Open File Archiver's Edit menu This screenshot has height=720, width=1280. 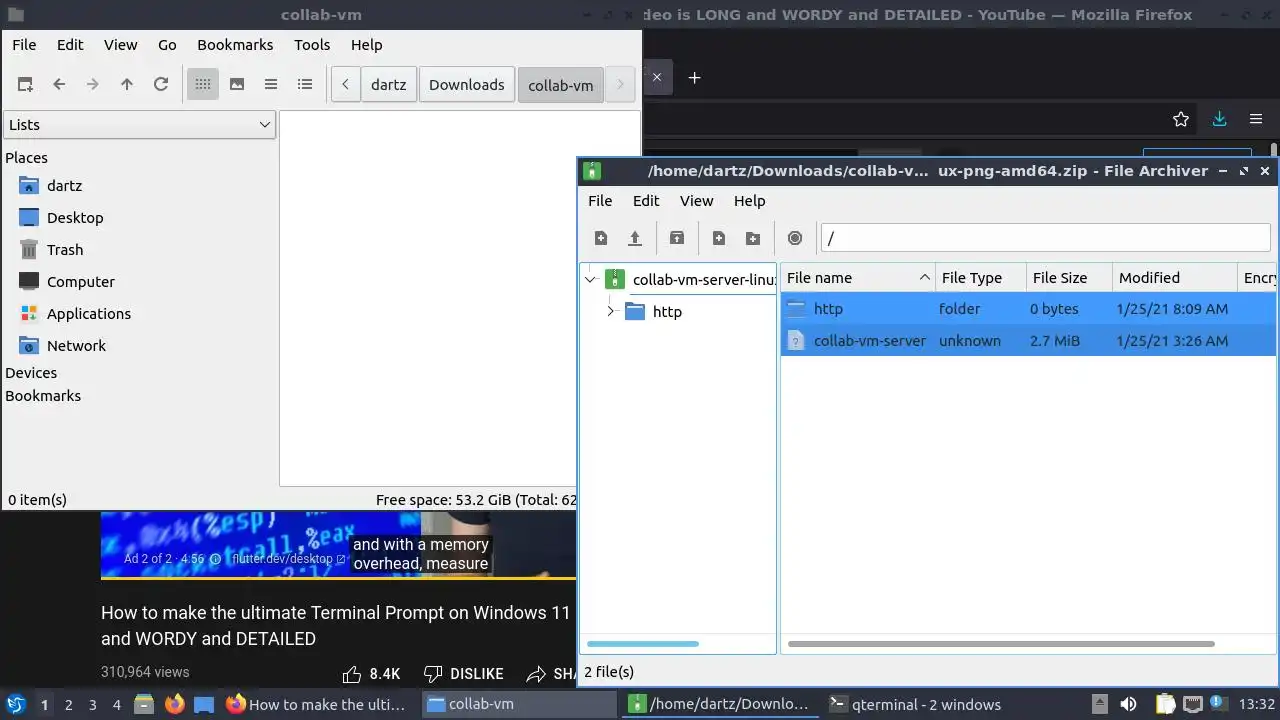point(646,201)
